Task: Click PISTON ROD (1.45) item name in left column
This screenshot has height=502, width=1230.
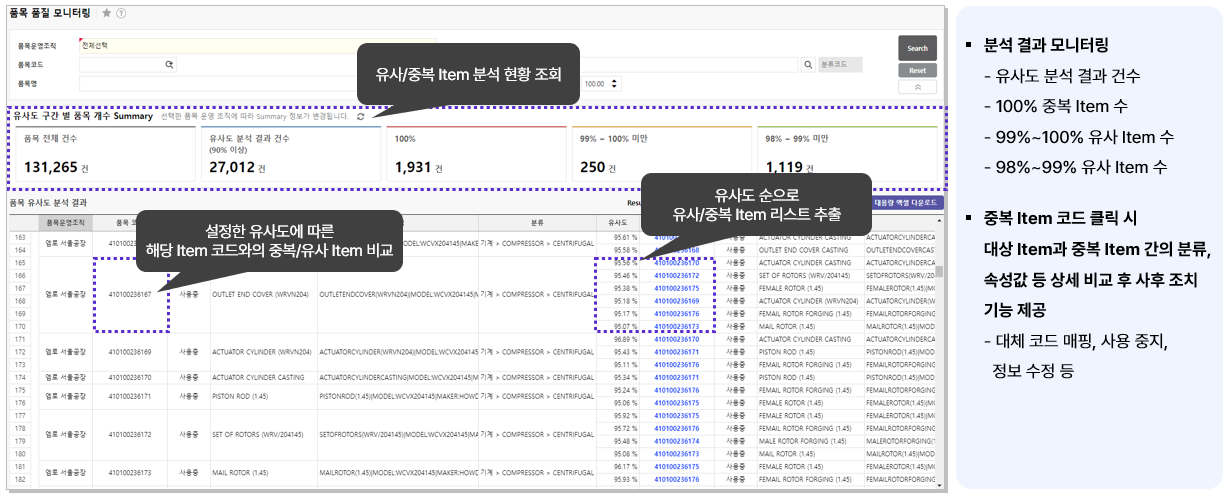Action: click(240, 397)
